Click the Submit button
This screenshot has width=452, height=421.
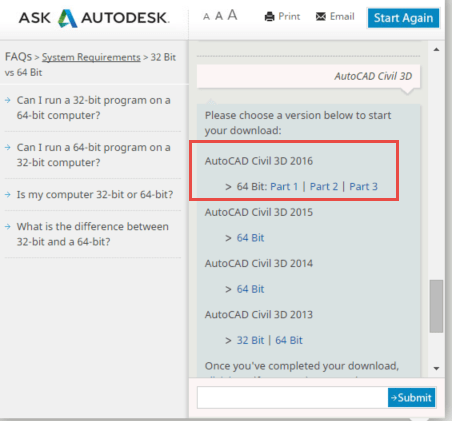(412, 397)
